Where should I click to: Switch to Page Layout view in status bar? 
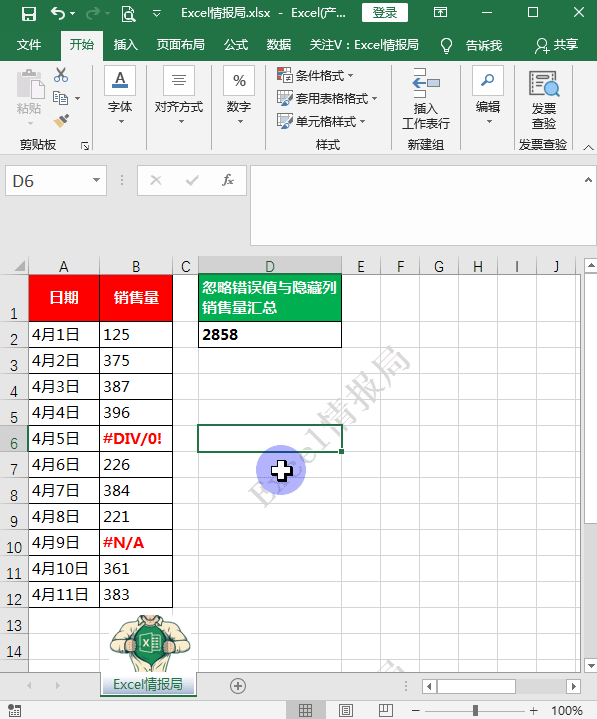coord(346,710)
